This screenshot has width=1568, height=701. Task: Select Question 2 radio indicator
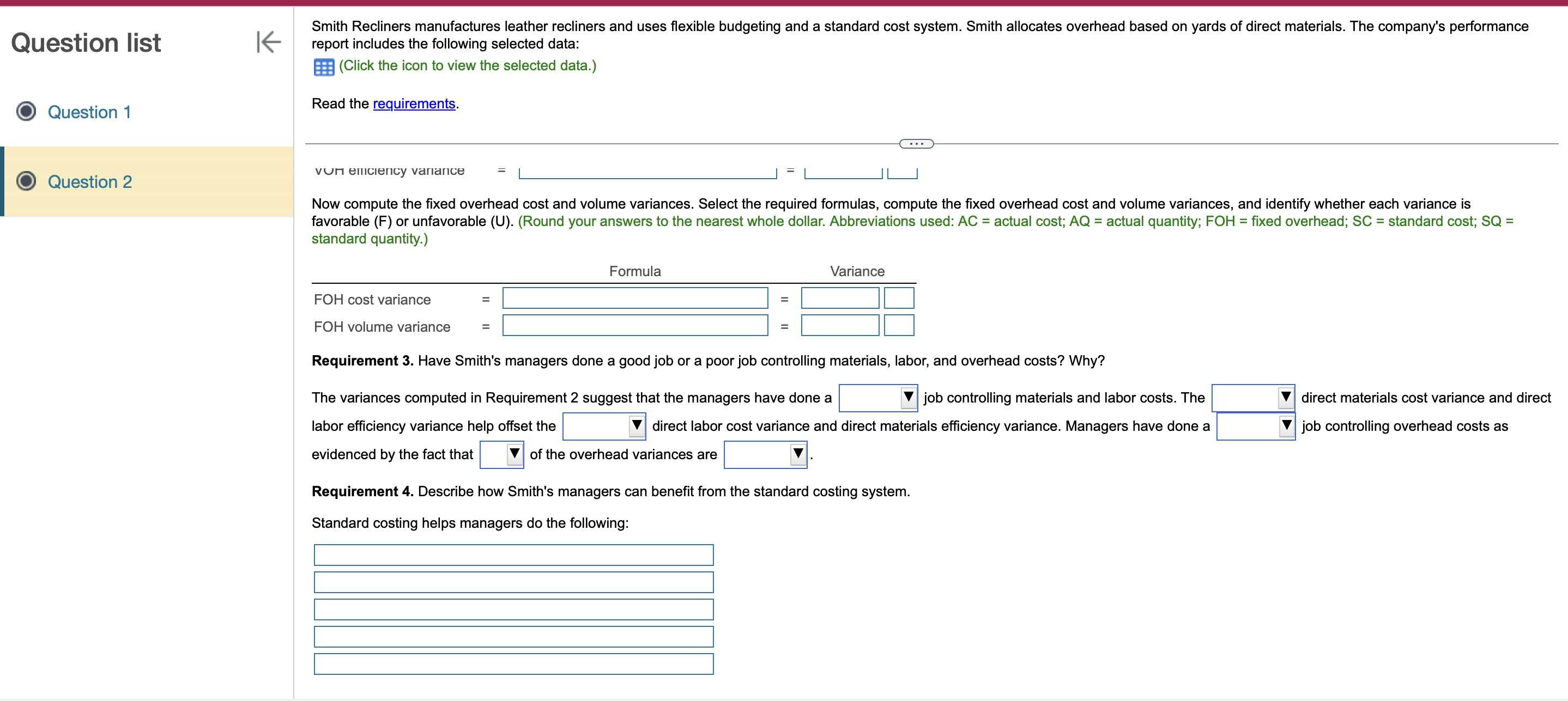26,181
